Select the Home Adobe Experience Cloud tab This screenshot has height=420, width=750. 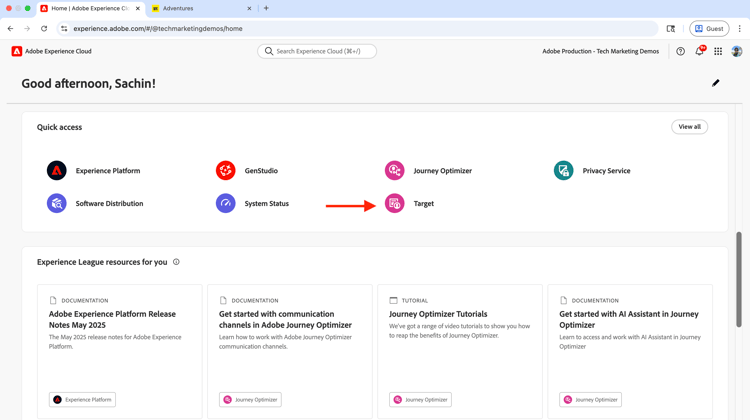[x=90, y=9]
